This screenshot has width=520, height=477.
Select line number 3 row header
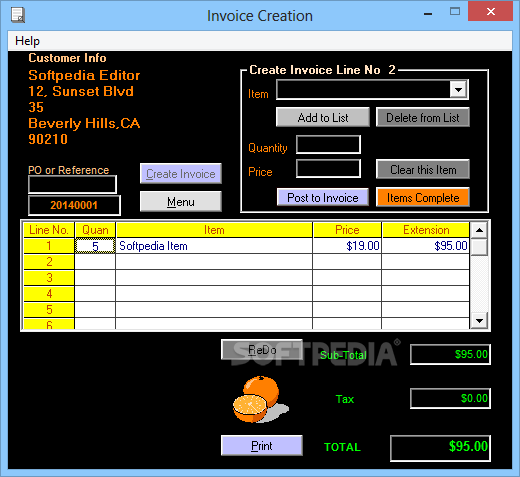click(x=49, y=278)
